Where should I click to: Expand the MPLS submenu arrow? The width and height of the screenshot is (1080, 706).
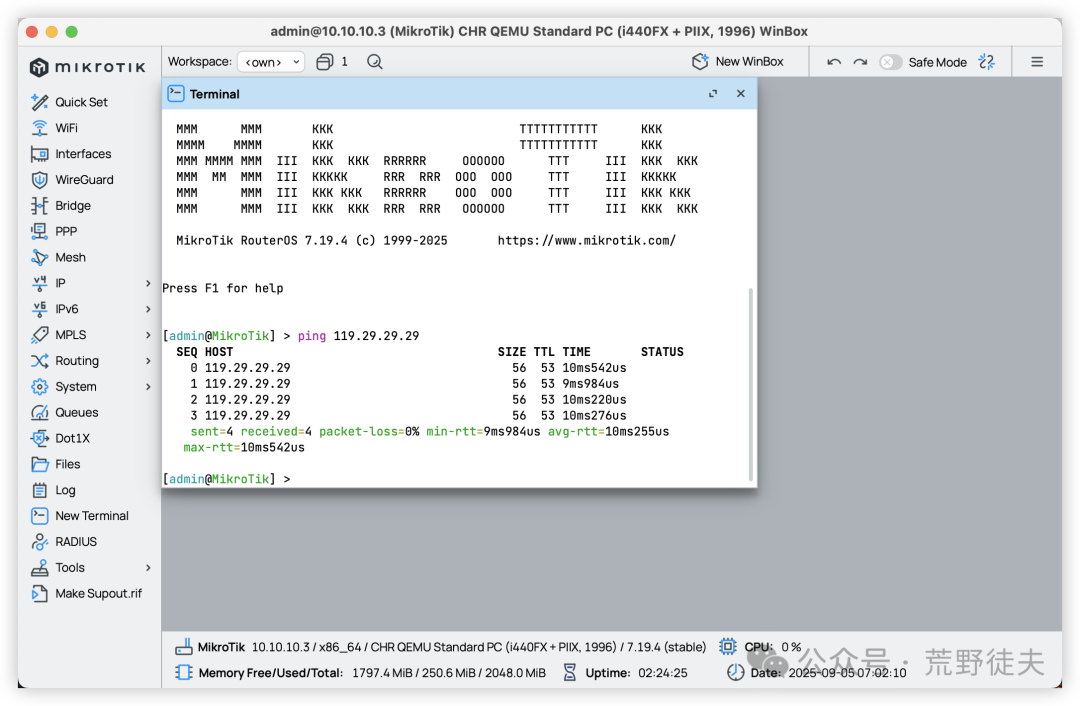click(148, 335)
